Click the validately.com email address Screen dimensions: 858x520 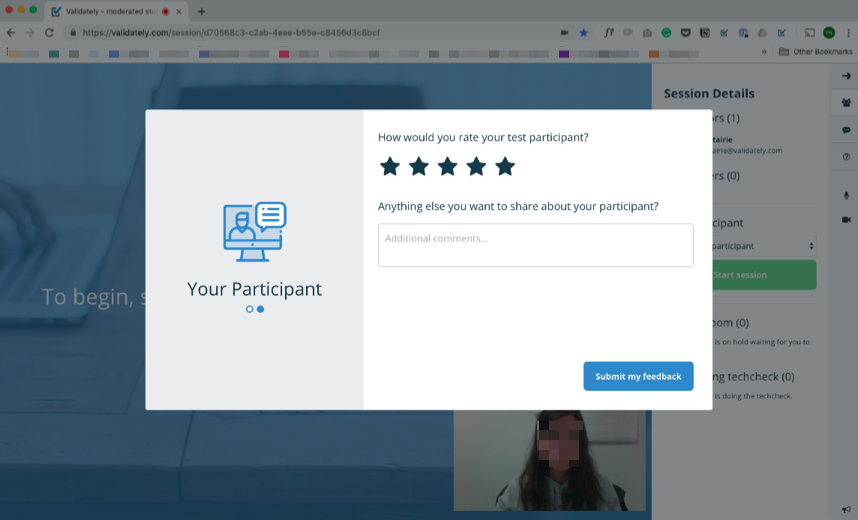747,151
